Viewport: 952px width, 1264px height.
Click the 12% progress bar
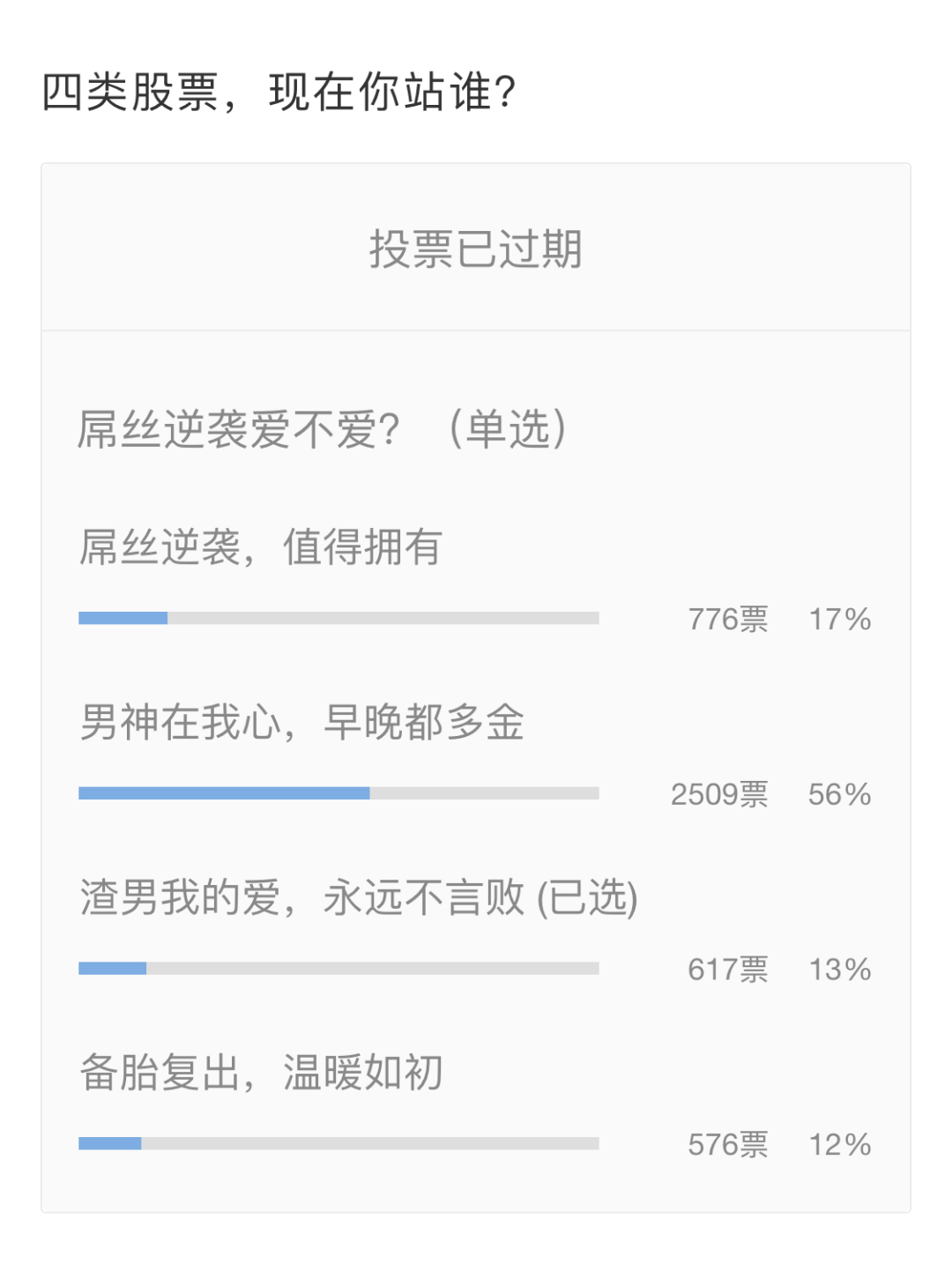(338, 1143)
